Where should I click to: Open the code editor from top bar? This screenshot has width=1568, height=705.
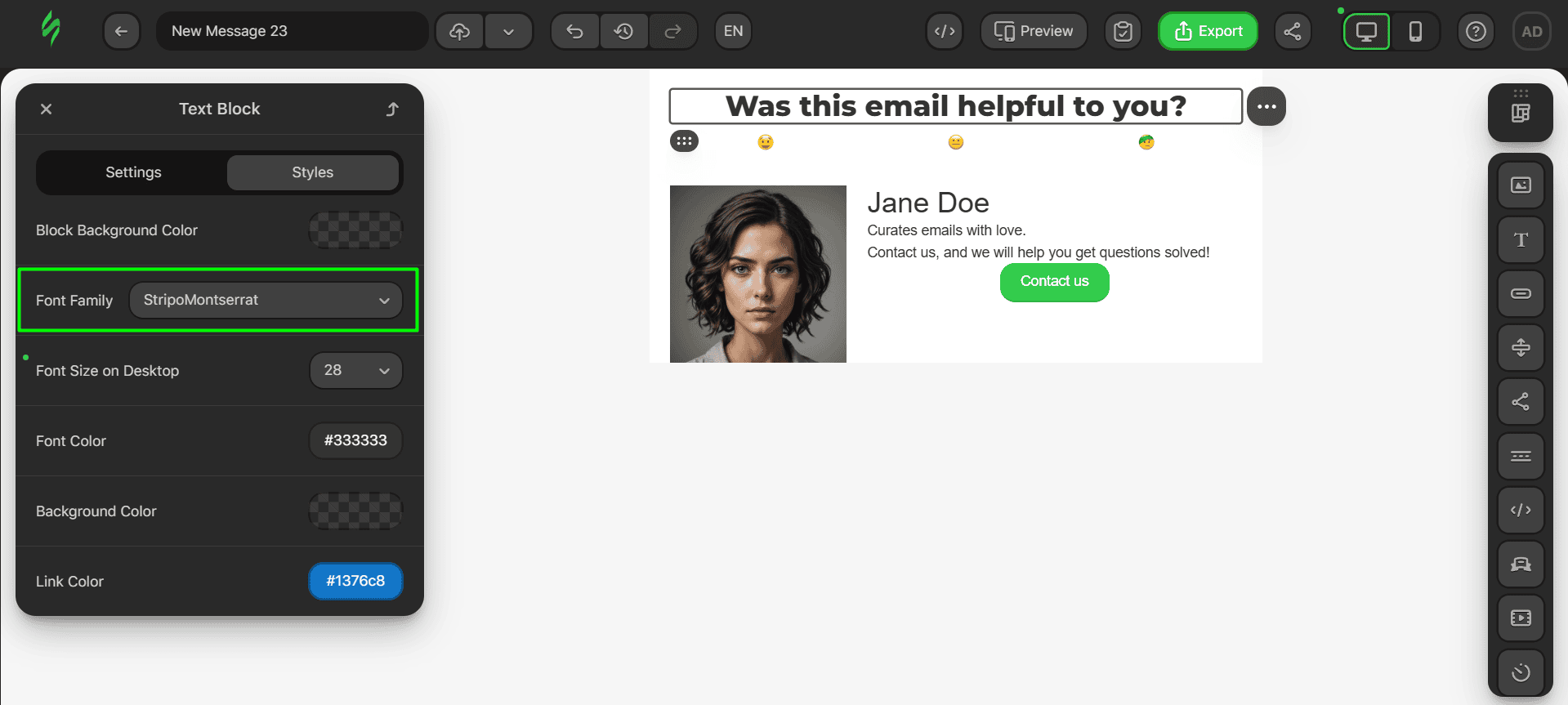click(x=945, y=31)
